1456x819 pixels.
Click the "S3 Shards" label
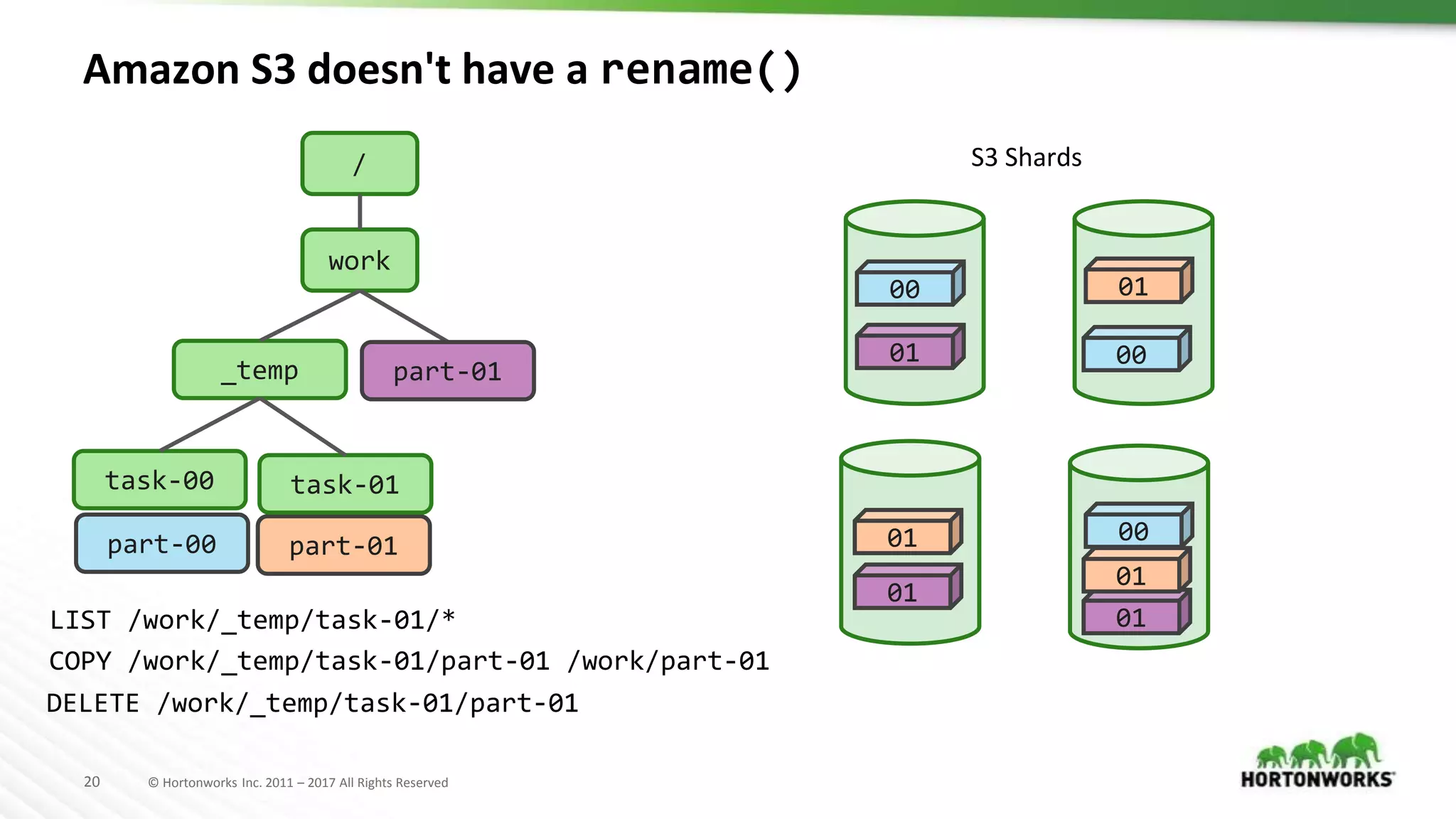click(x=1026, y=157)
